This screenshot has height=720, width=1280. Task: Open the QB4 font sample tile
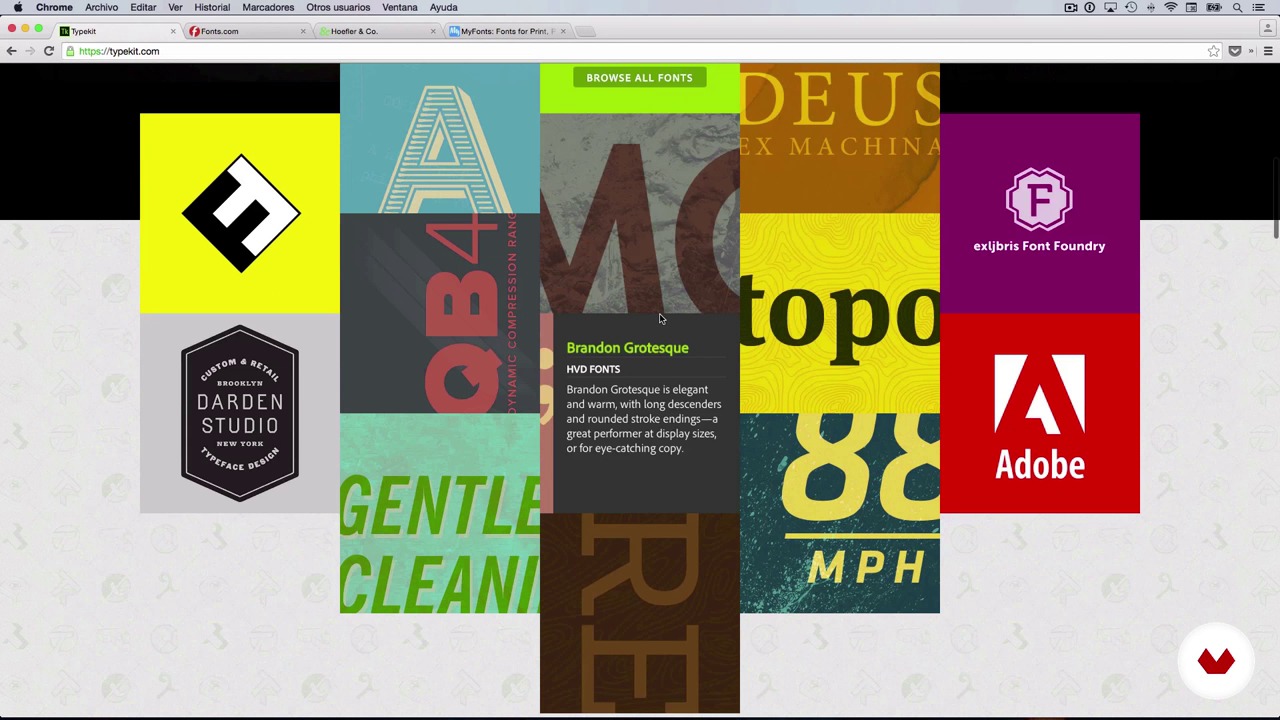pyautogui.click(x=440, y=313)
